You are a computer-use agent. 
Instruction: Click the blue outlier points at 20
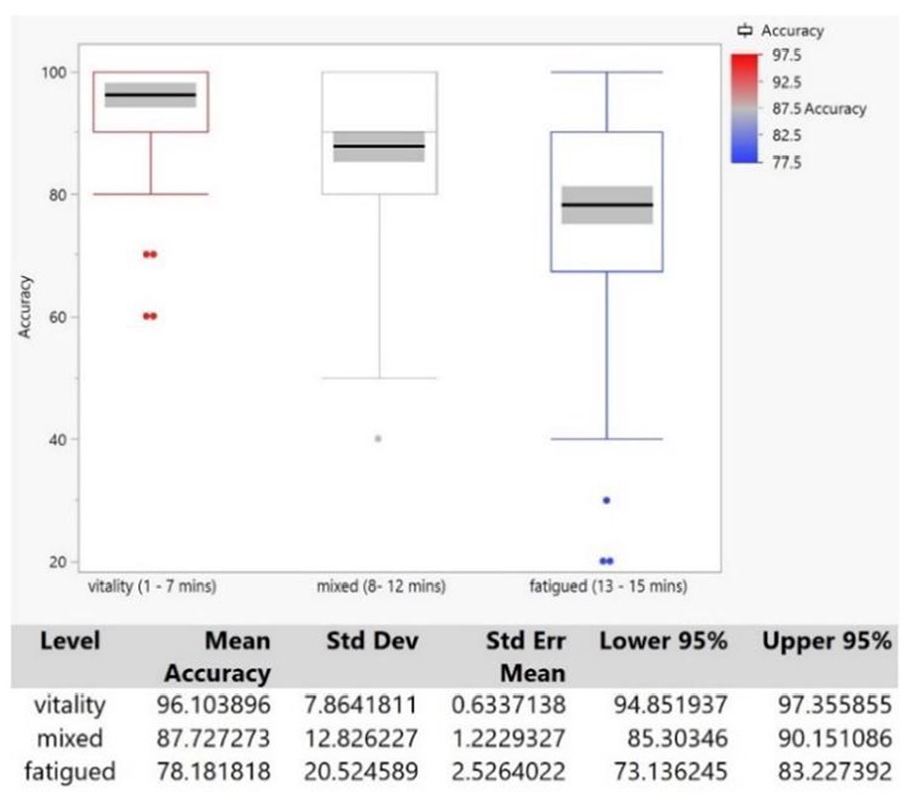coord(606,561)
